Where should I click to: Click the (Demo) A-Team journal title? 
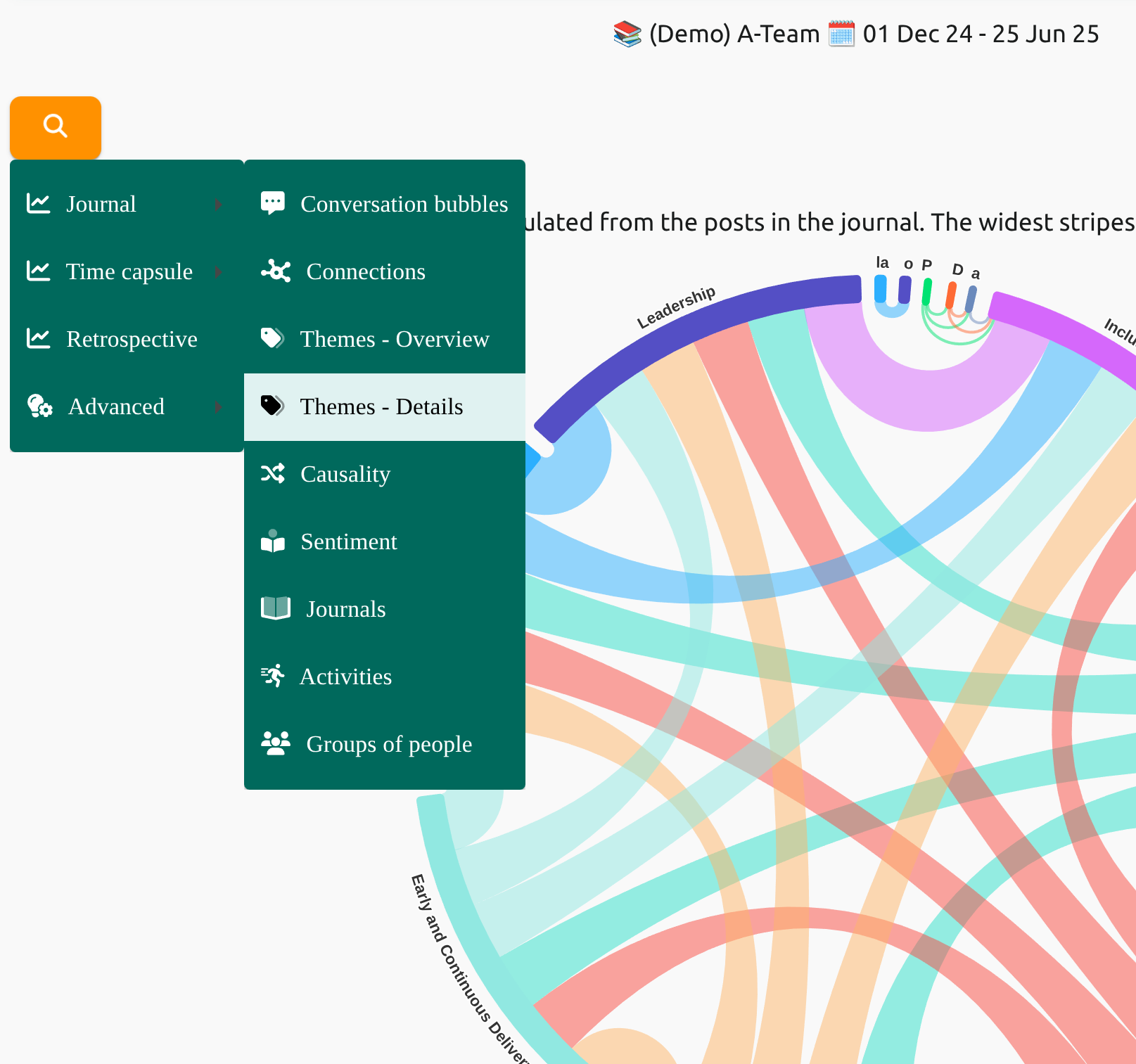tap(734, 34)
